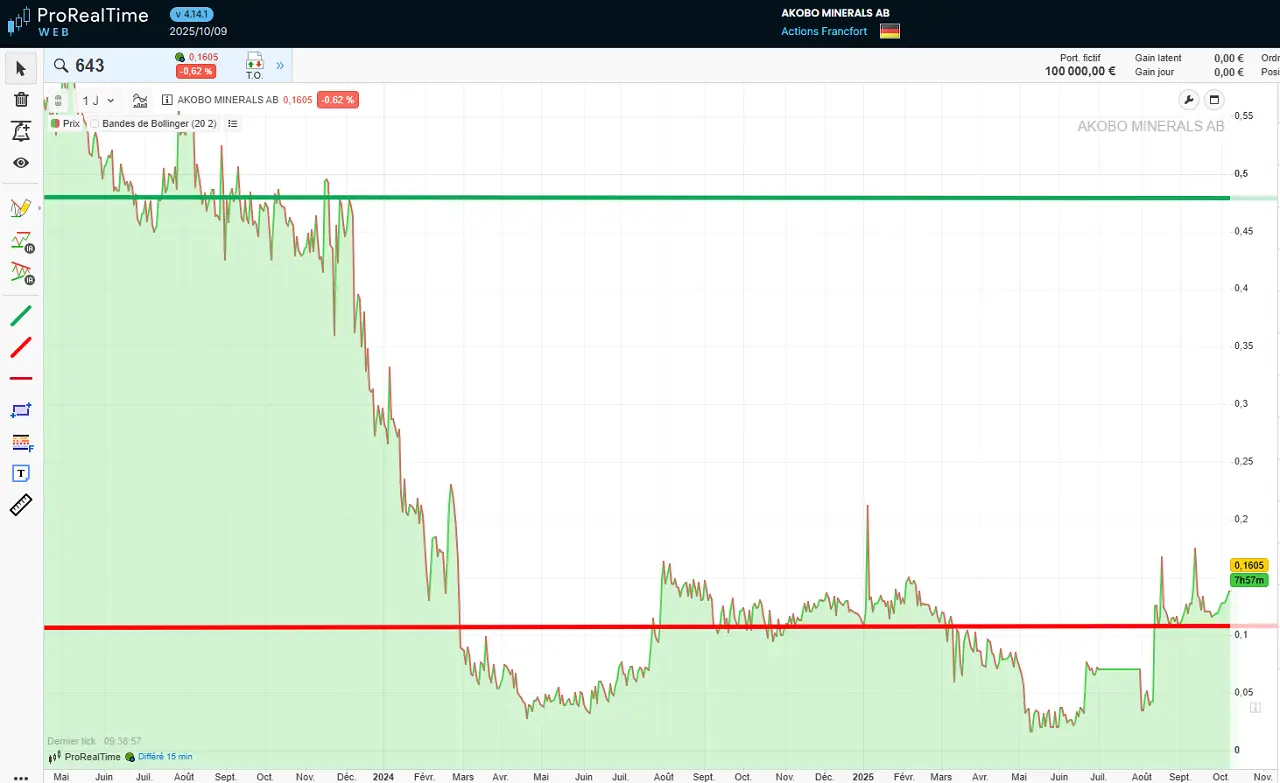The image size is (1280, 783).
Task: Toggle the chart link lock icon
Action: point(58,100)
